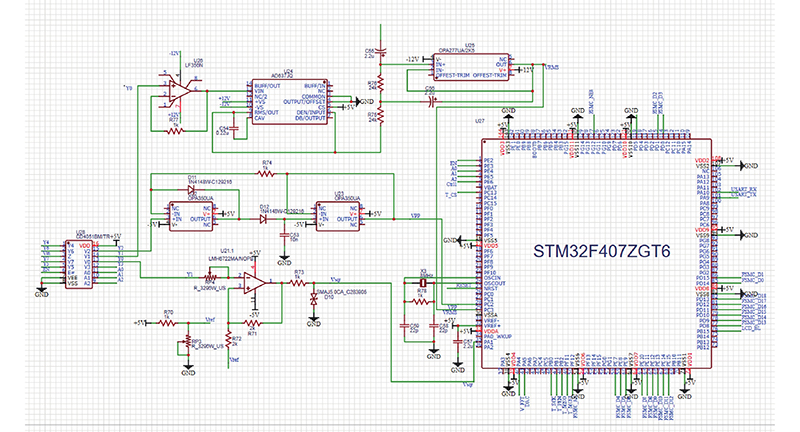Click the STM32F407ZGT6 label text
Screen dimensions: 800x432
(602, 251)
